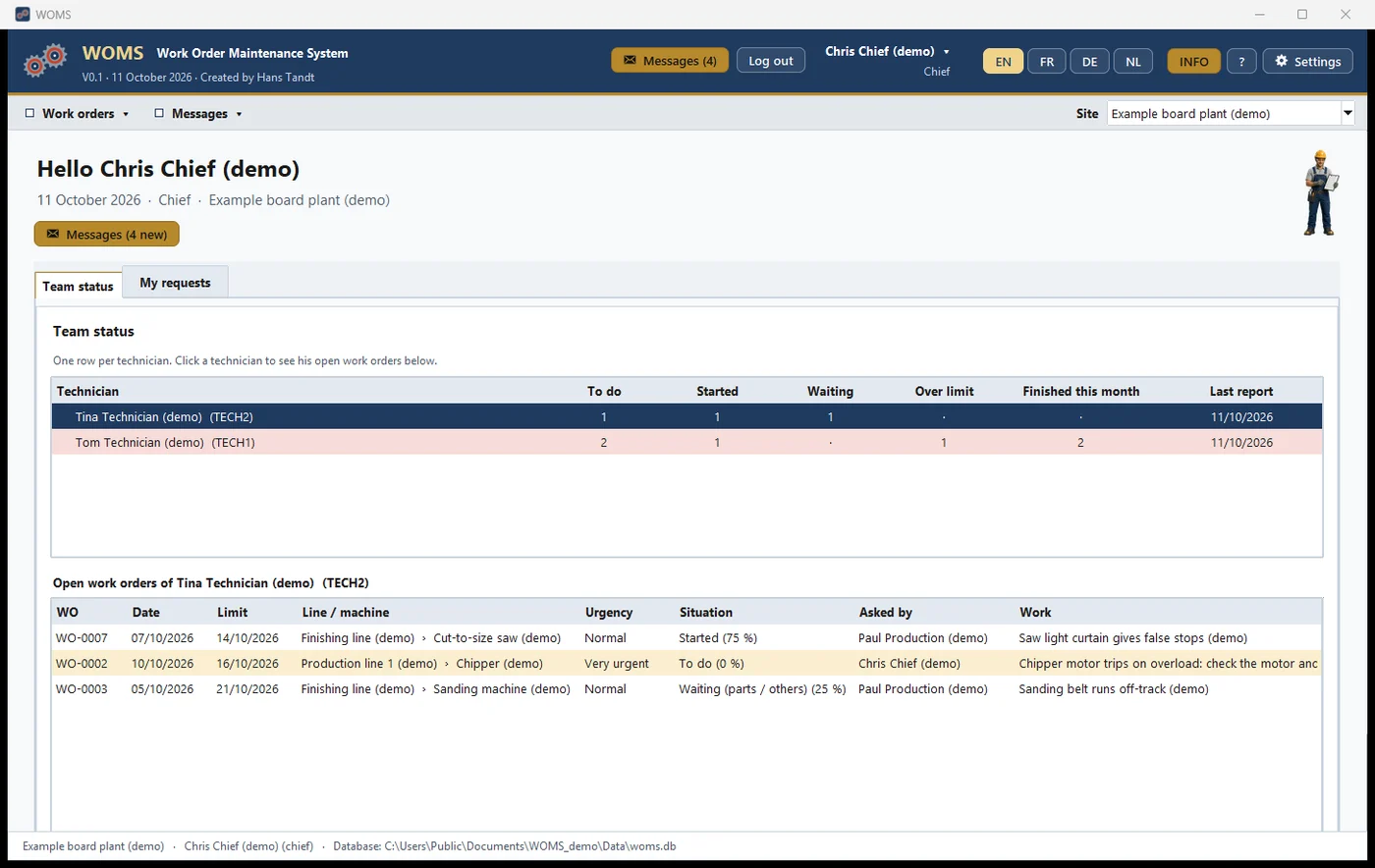The width and height of the screenshot is (1375, 868).
Task: Open the Site combo box
Action: 1231,114
